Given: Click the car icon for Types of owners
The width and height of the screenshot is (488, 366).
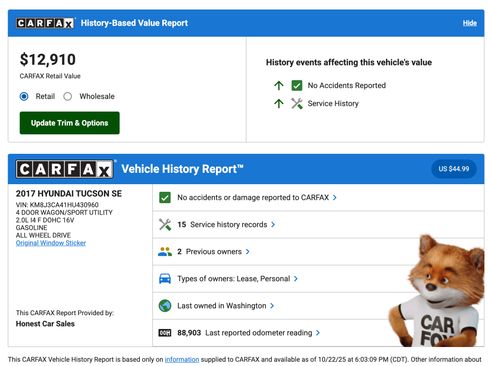Looking at the screenshot, I should coord(165,279).
